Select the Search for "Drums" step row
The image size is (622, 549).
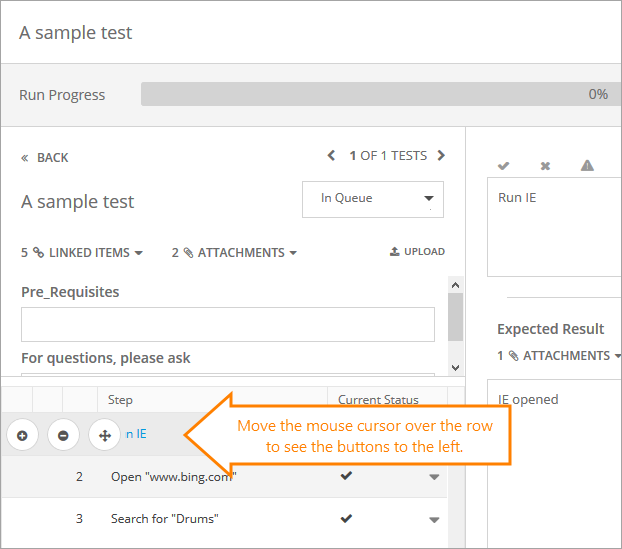[x=165, y=519]
